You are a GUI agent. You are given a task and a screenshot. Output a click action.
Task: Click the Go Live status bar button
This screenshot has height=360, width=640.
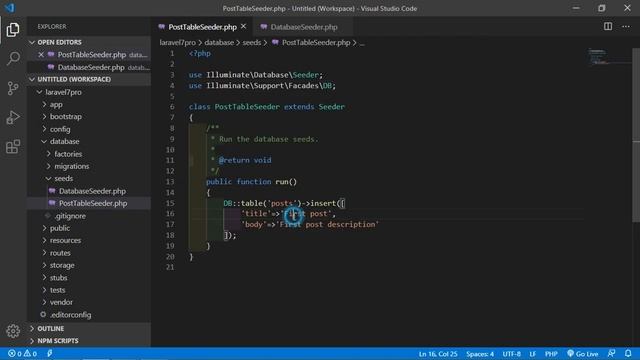[582, 354]
